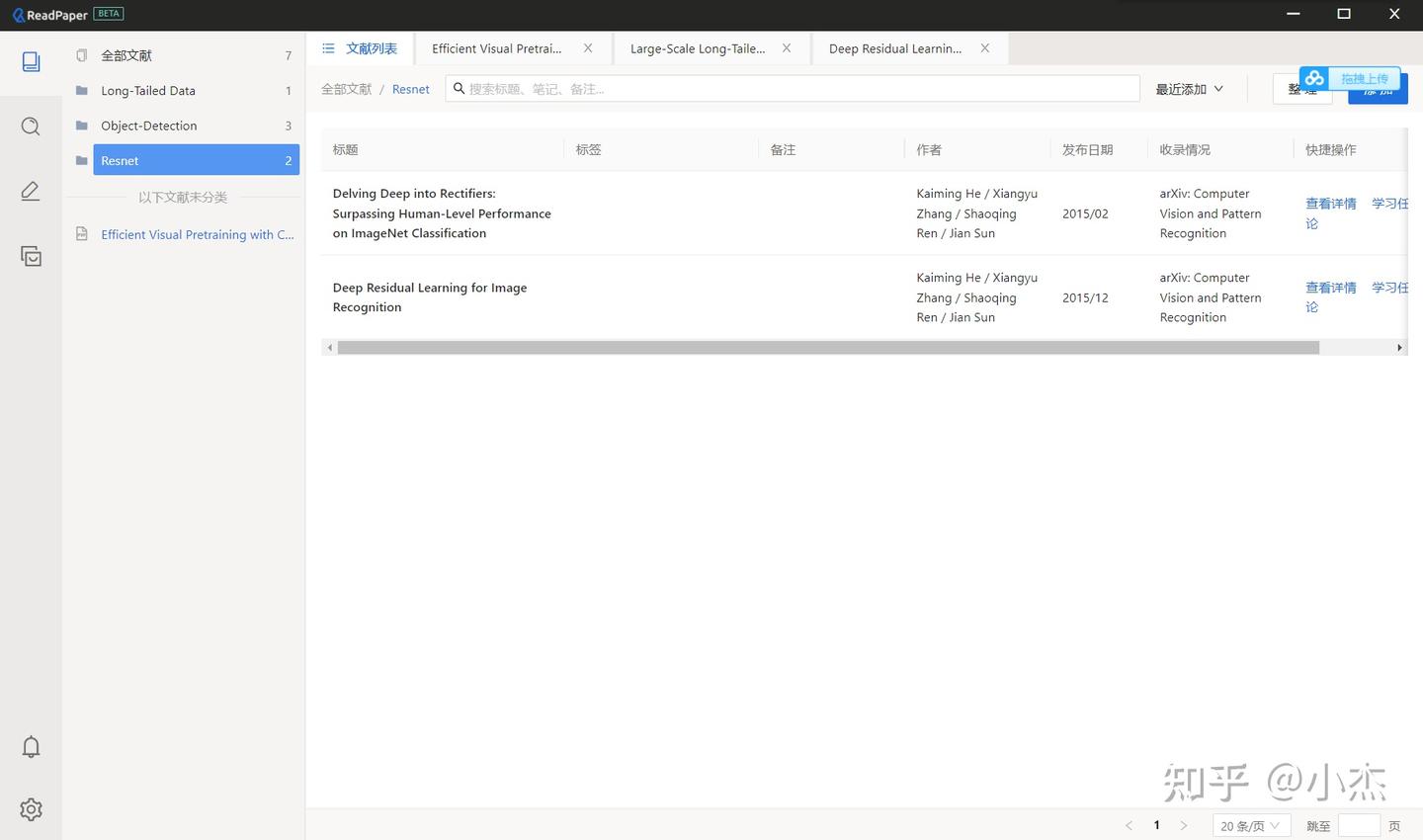Screen dimensions: 1423x840
Task: Click Resnet in the breadcrumb
Action: [411, 89]
